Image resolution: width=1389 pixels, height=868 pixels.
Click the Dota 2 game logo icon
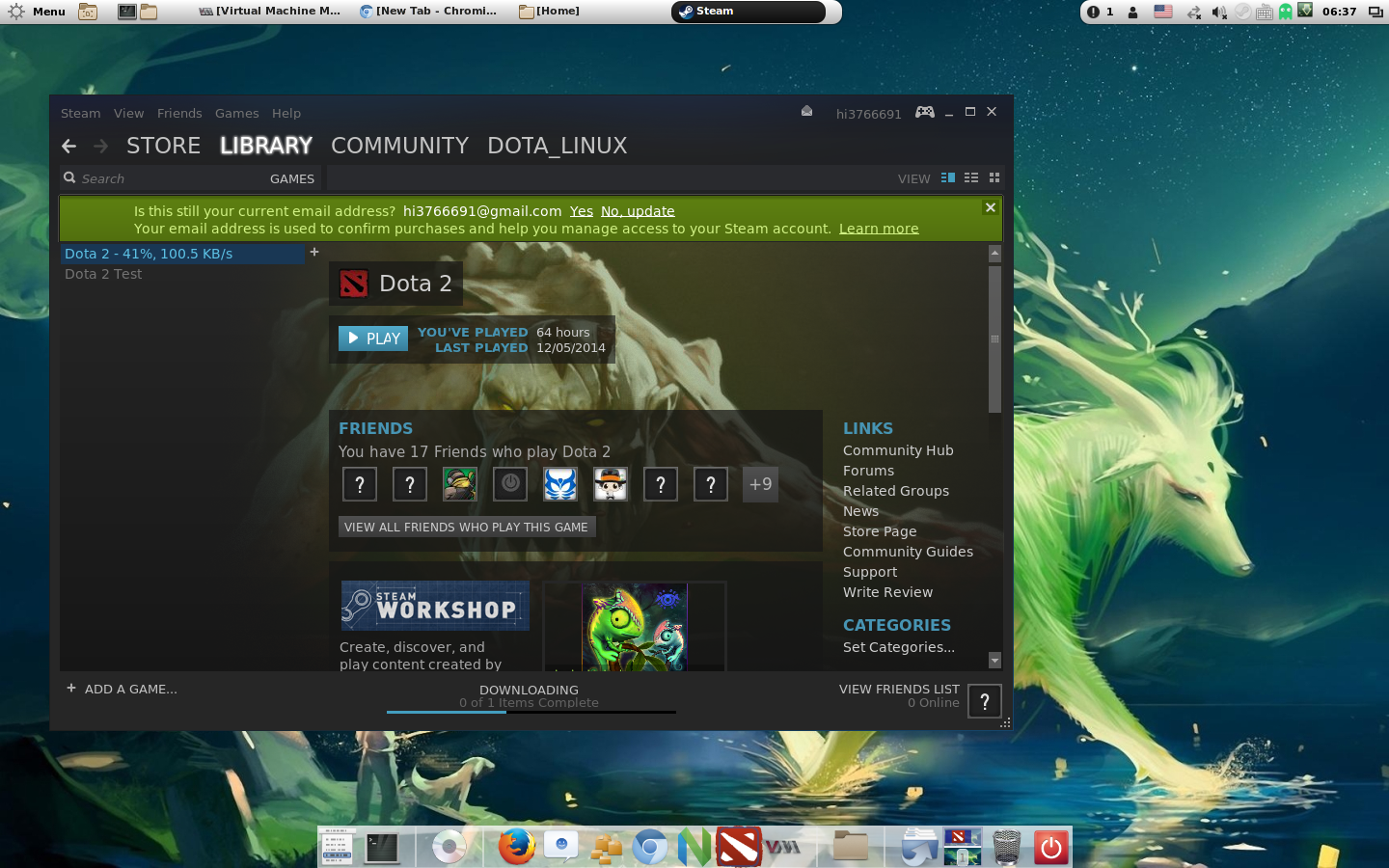pos(354,284)
